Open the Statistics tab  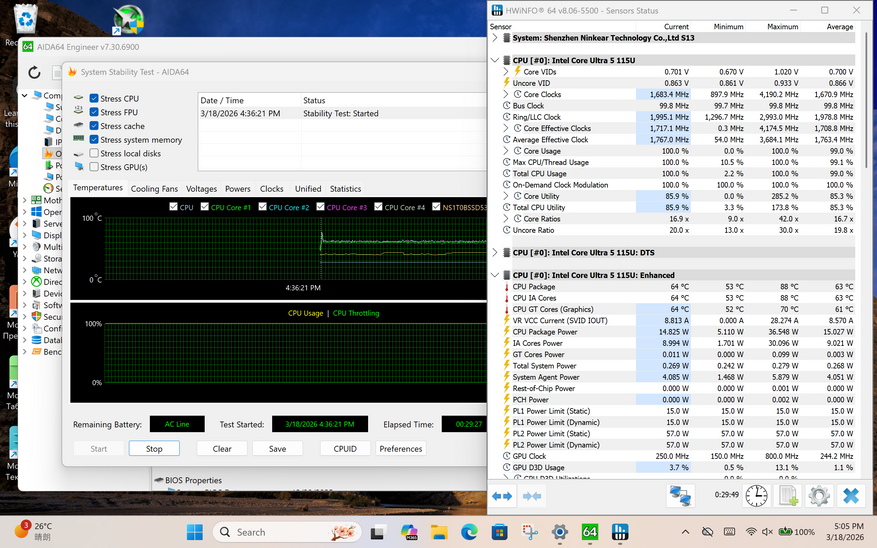pyautogui.click(x=345, y=188)
